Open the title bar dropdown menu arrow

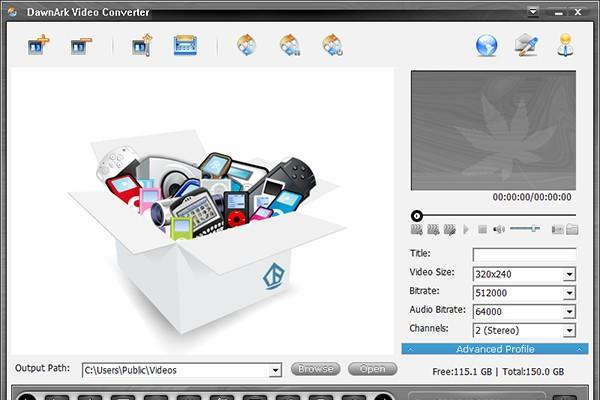click(x=533, y=12)
